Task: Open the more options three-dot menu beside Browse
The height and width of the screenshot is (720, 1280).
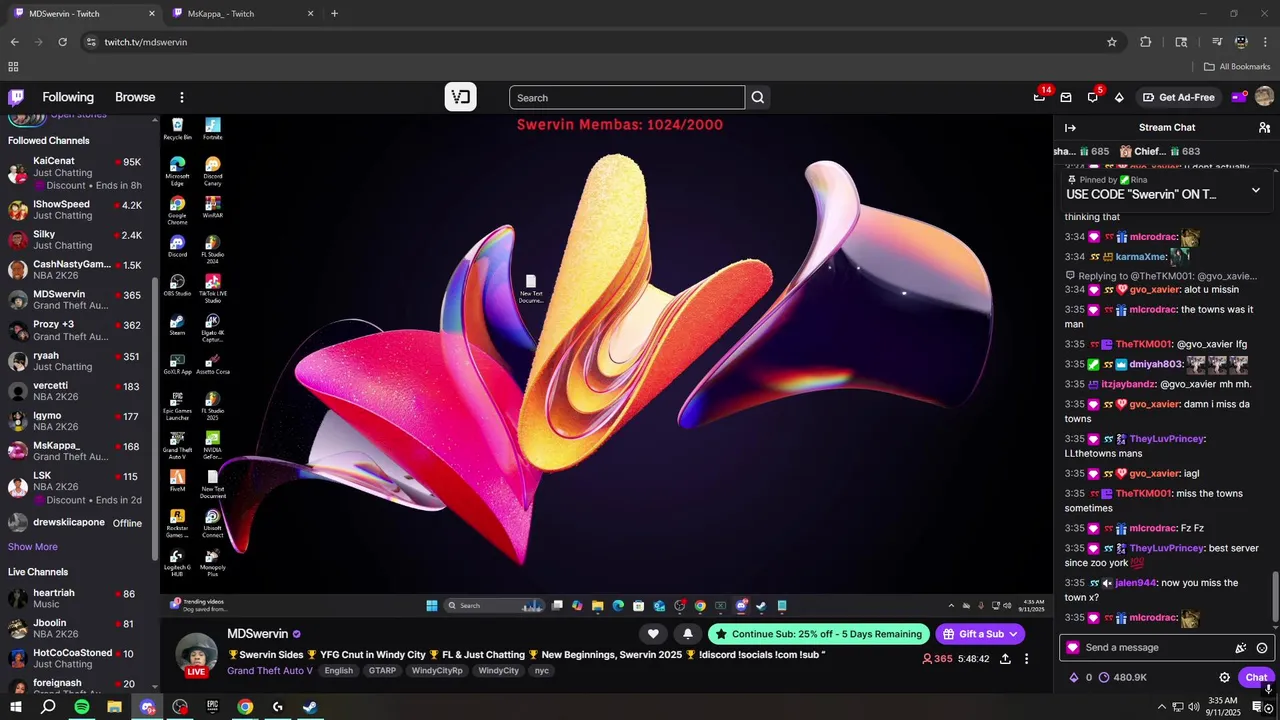Action: pos(182,97)
